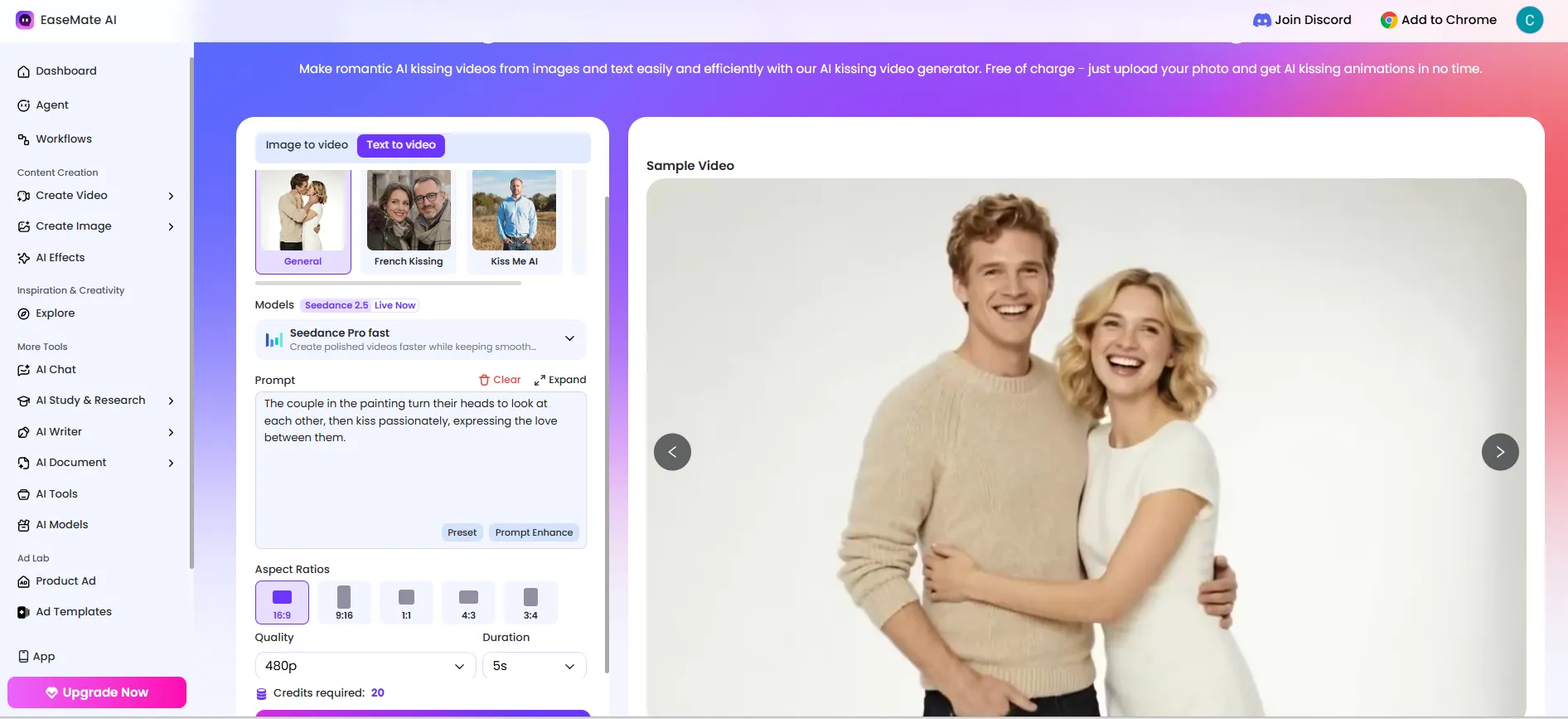Expand the AI Document submenu
Viewport: 1568px width, 719px height.
pos(171,463)
